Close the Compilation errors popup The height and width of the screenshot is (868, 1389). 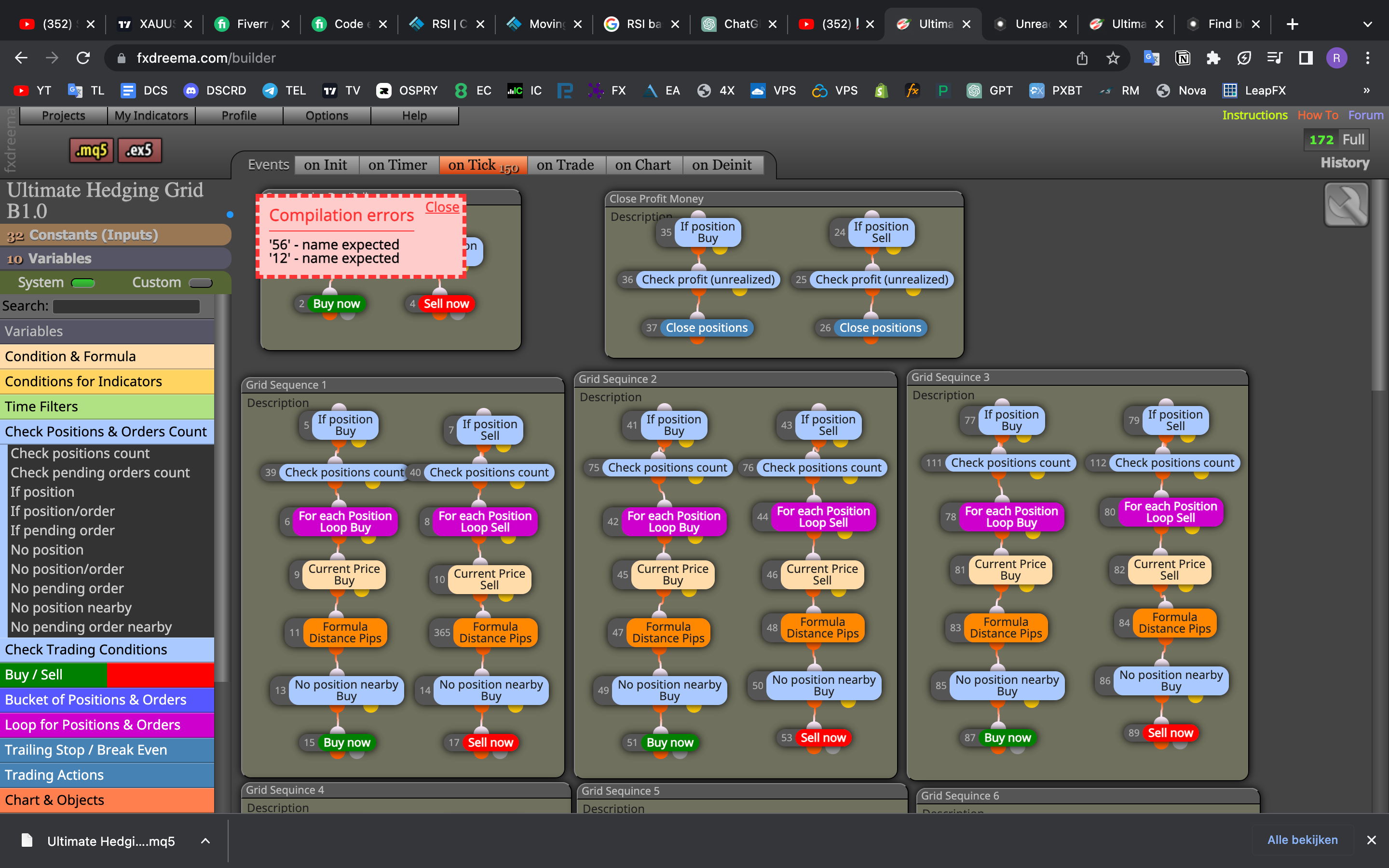pos(442,207)
